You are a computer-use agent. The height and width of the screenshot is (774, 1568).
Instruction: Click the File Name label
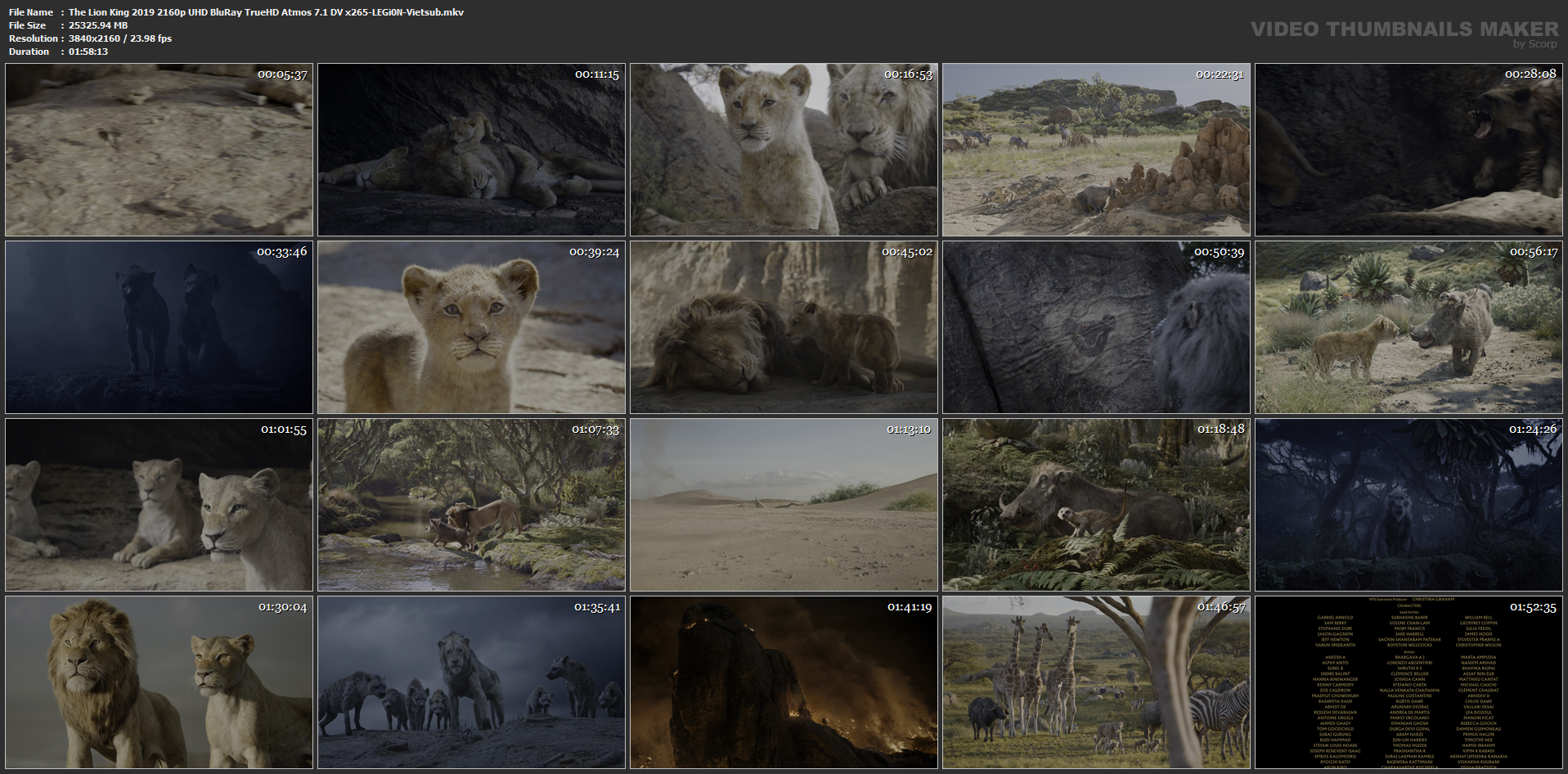coord(31,12)
